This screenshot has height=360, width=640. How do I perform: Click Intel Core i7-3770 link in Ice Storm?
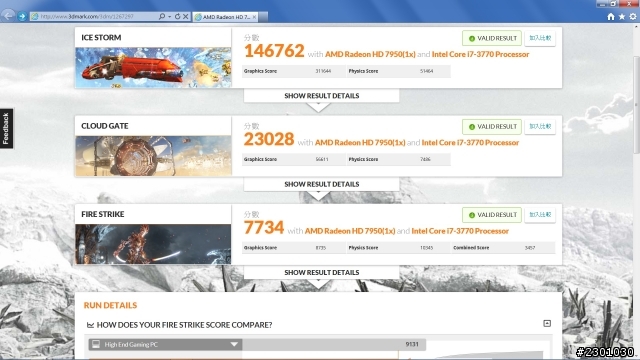tap(480, 54)
